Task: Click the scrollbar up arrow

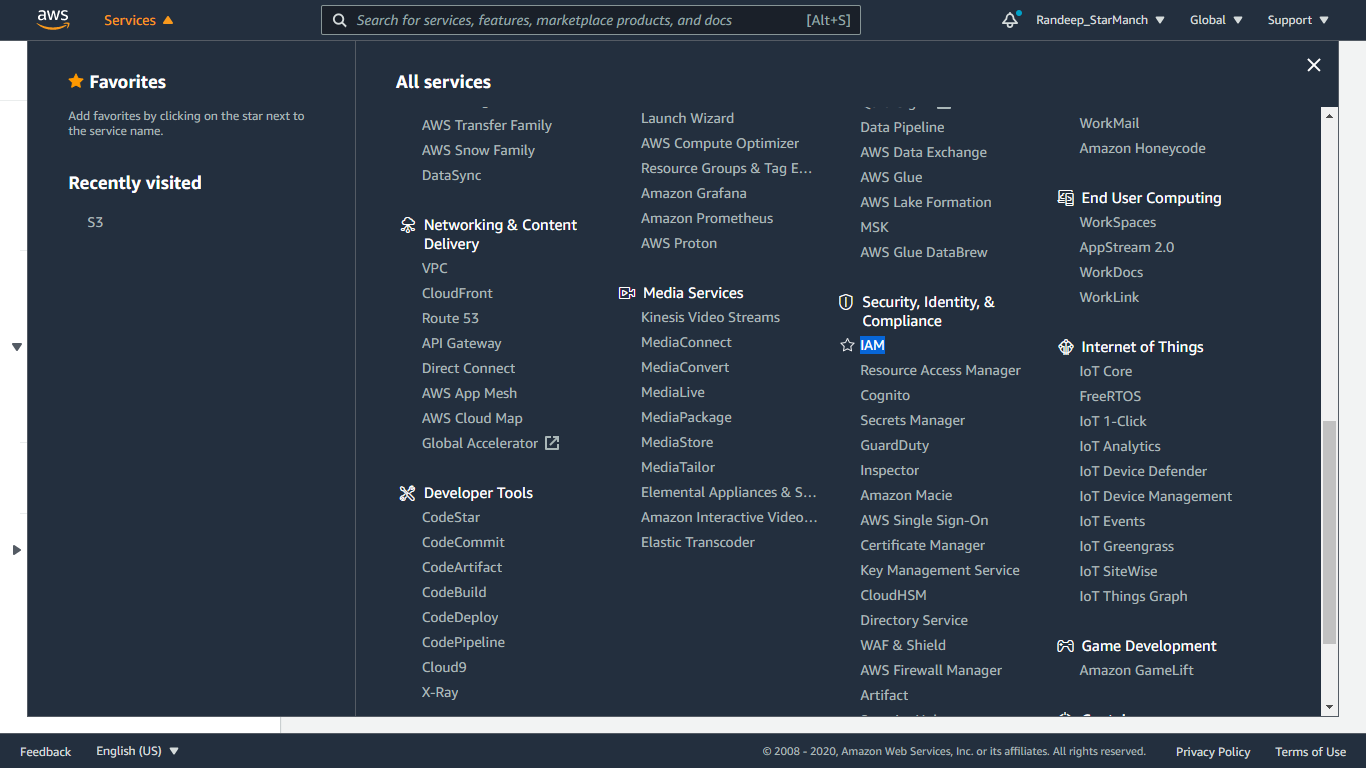Action: [1329, 115]
